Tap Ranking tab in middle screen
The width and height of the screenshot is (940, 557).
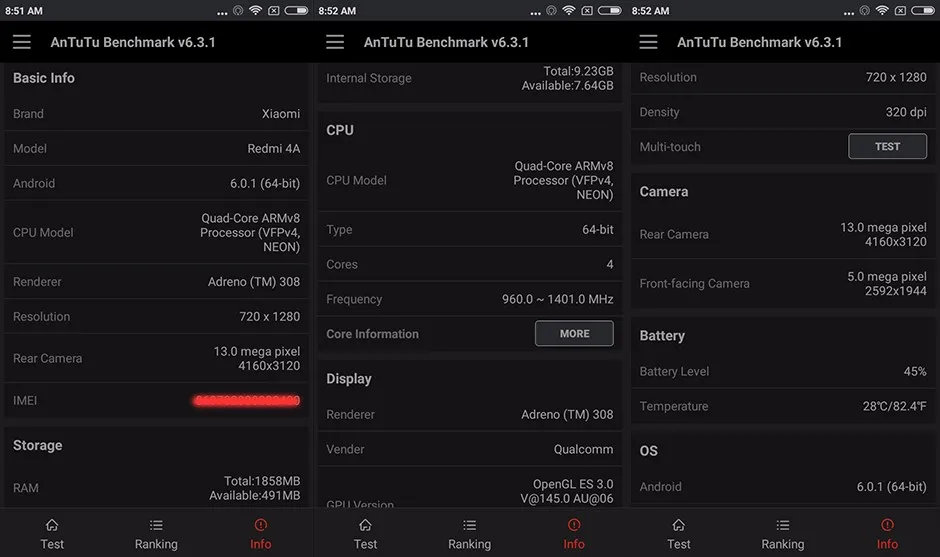click(469, 534)
